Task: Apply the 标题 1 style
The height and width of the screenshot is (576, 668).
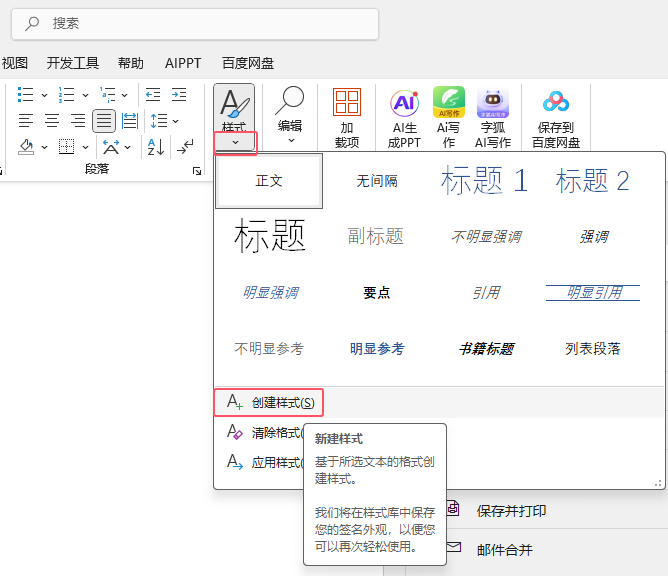Action: (484, 181)
